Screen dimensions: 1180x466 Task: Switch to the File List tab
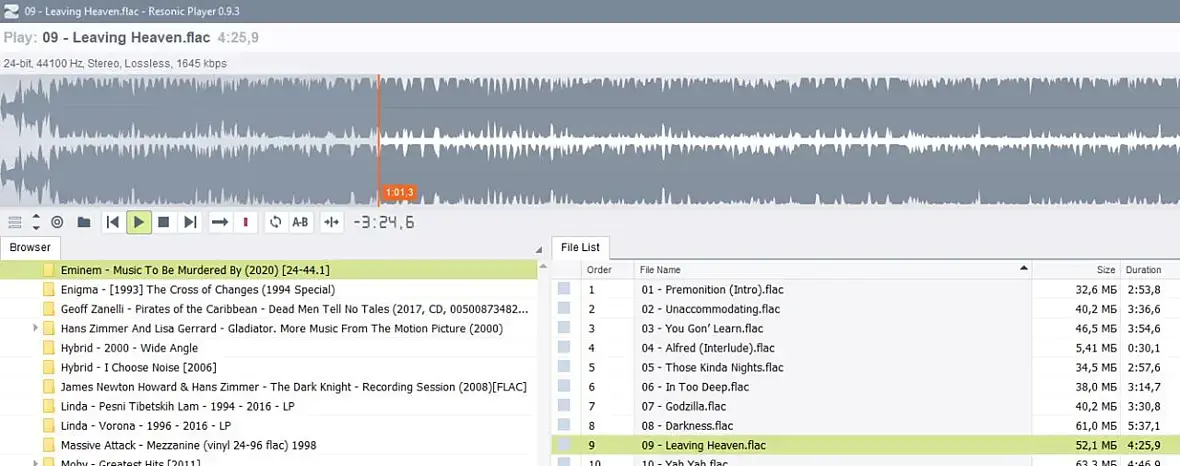pos(580,247)
